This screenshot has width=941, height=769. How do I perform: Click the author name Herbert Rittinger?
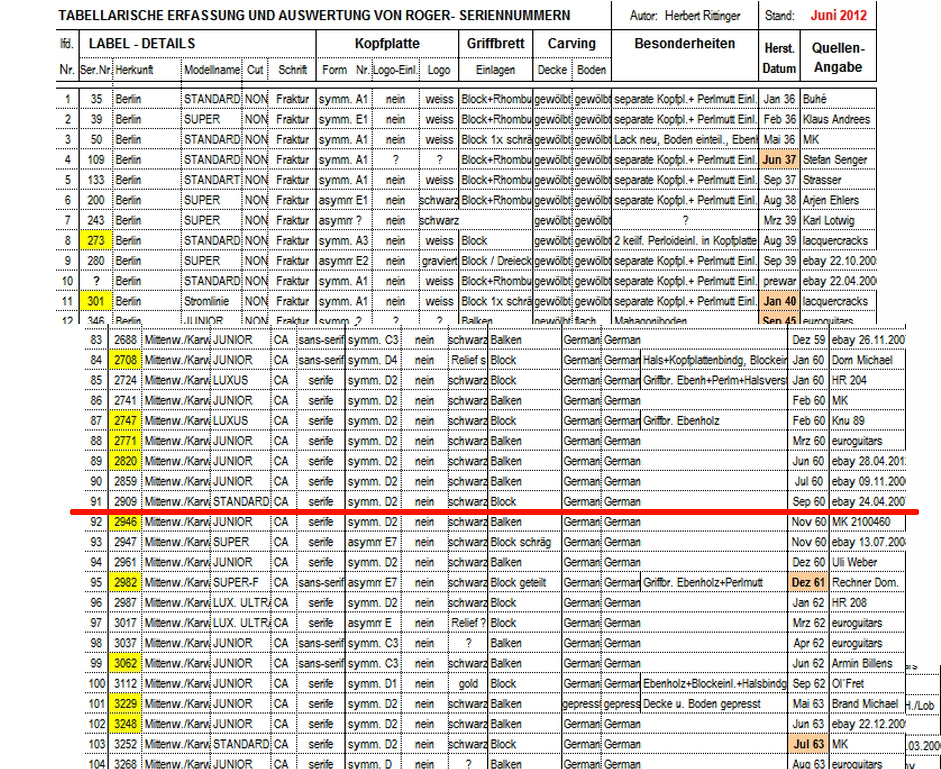pos(716,16)
